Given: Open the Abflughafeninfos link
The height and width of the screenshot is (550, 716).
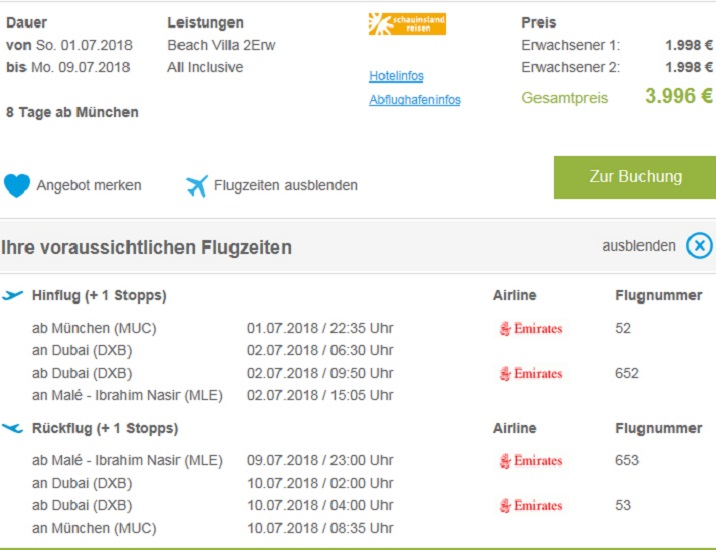Looking at the screenshot, I should pos(414,100).
